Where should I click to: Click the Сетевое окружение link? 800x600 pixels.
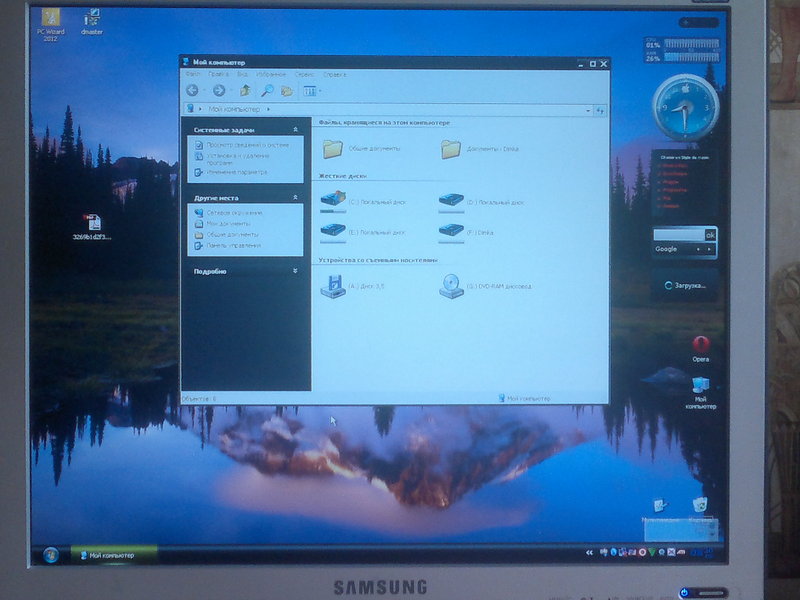coord(235,213)
